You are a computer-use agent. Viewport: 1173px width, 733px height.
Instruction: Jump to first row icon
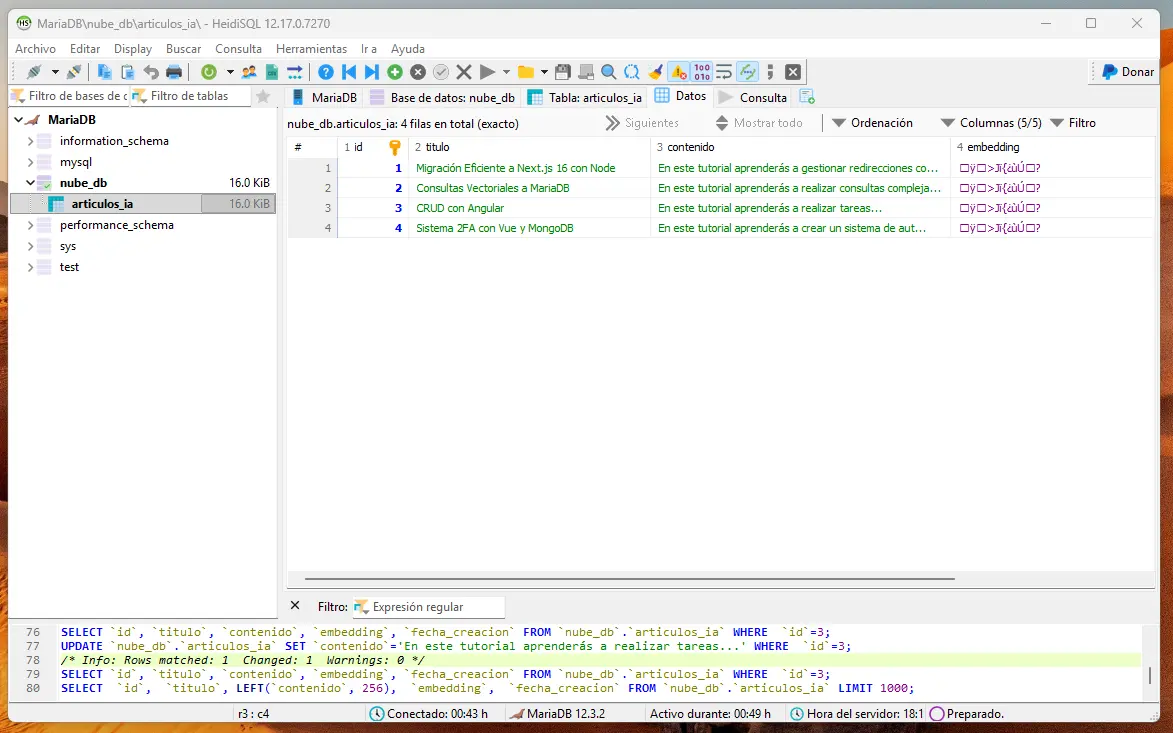(349, 72)
